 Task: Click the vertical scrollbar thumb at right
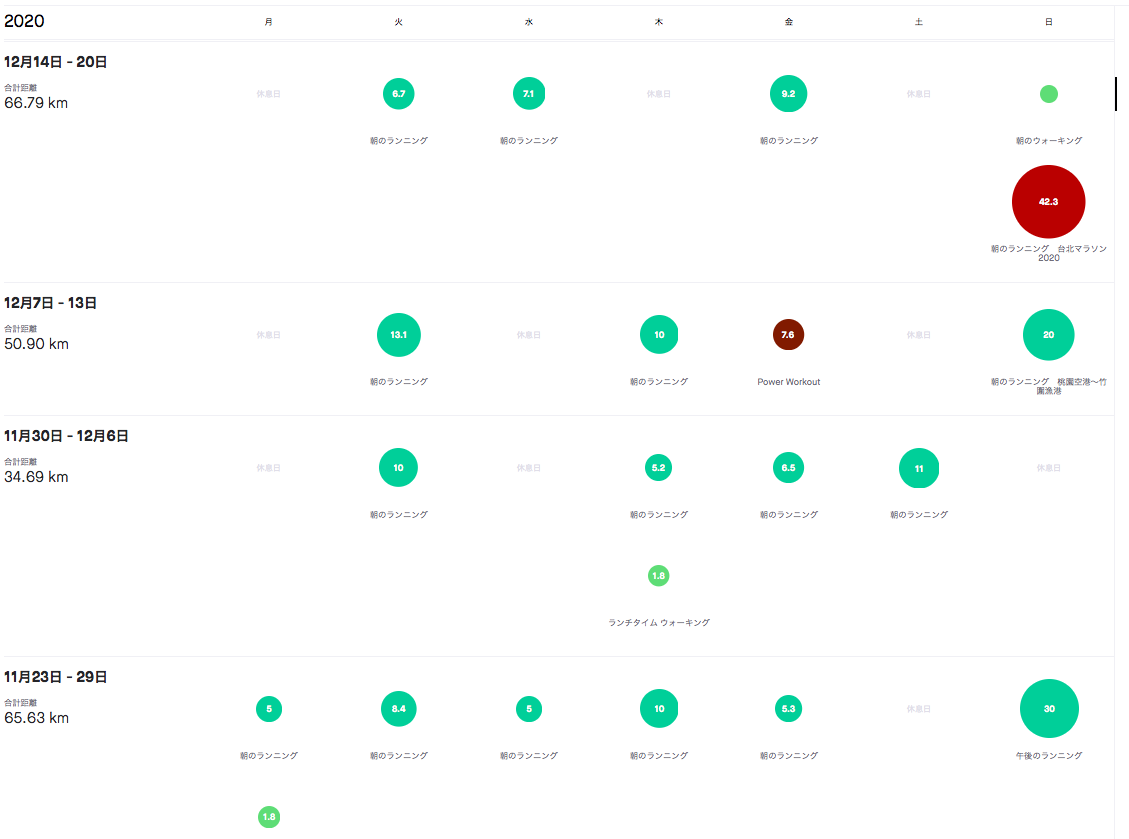[1115, 94]
